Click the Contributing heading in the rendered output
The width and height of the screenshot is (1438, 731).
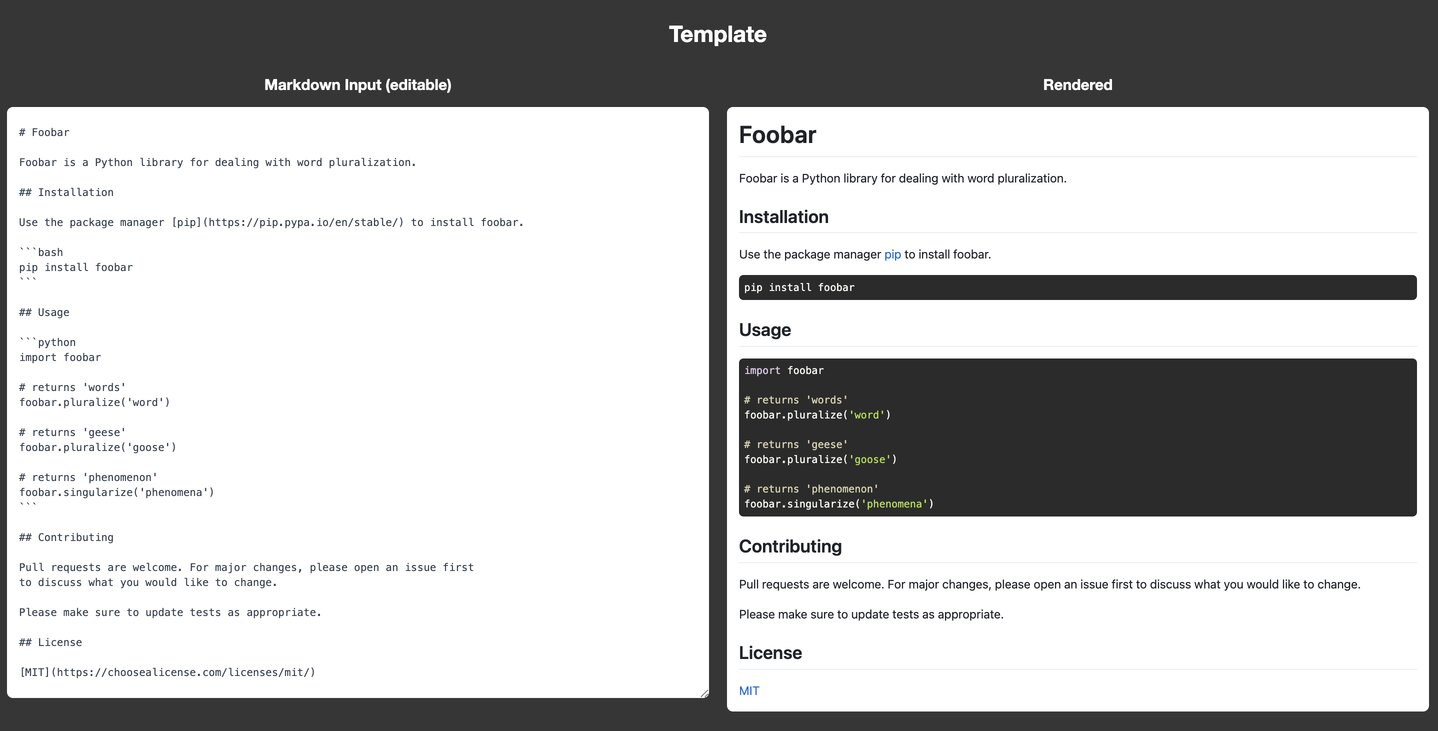(x=790, y=546)
